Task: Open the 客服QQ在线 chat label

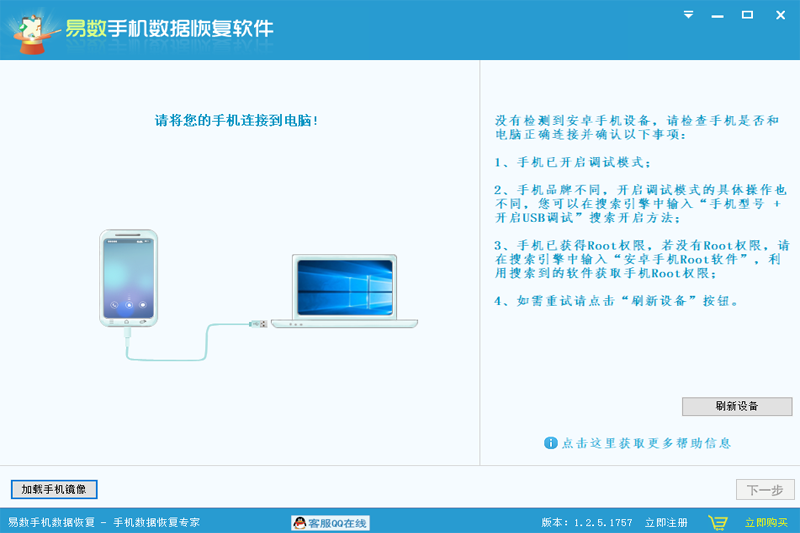Action: tap(338, 522)
